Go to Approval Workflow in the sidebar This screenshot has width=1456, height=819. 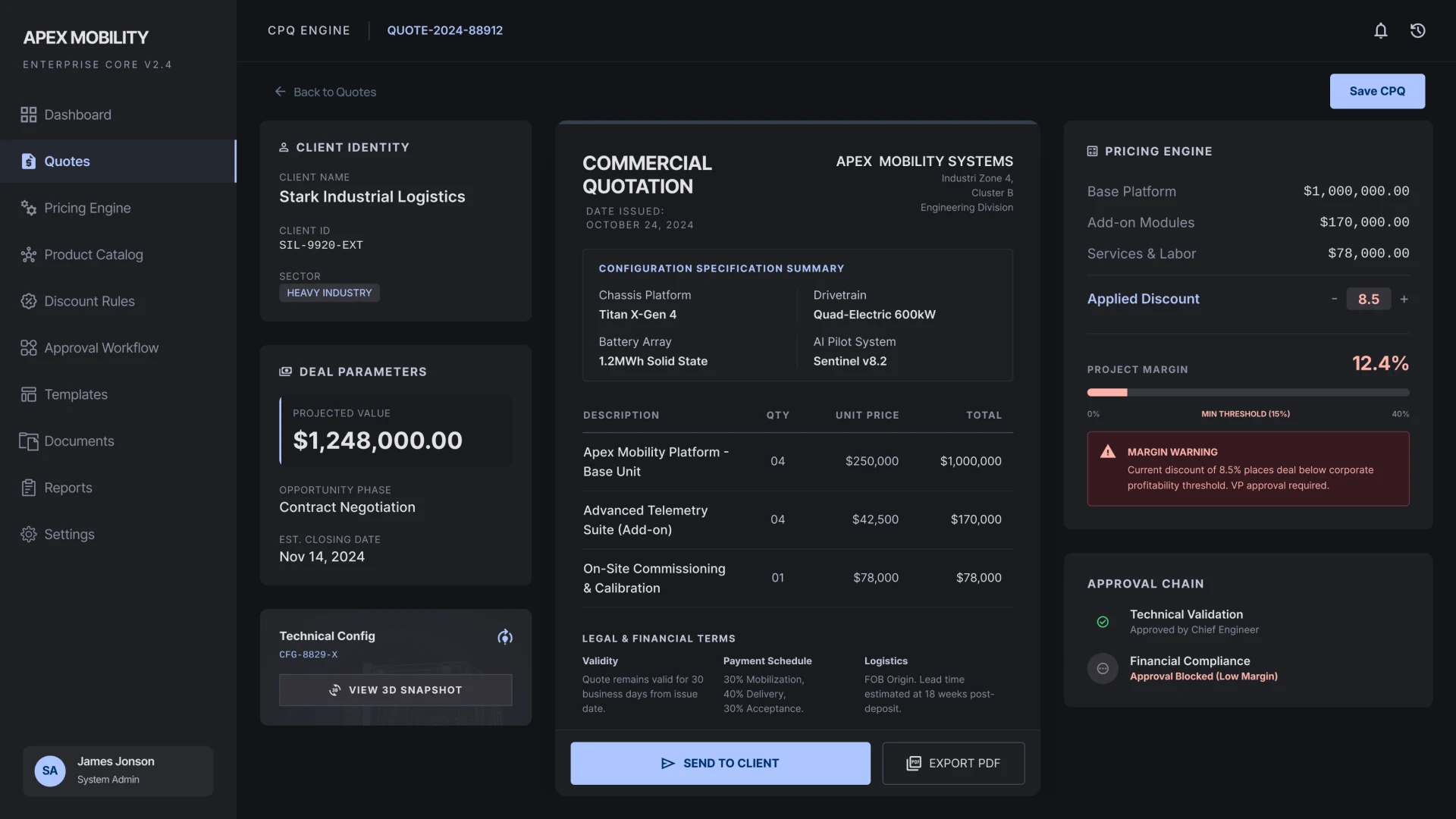point(101,348)
